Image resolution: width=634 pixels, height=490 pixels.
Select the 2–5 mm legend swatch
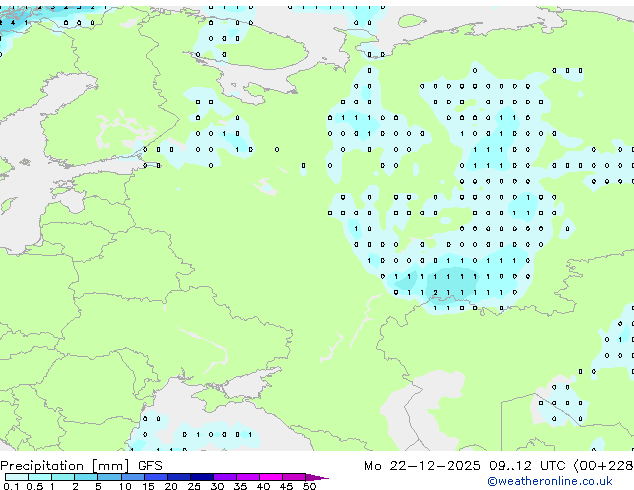pos(86,477)
